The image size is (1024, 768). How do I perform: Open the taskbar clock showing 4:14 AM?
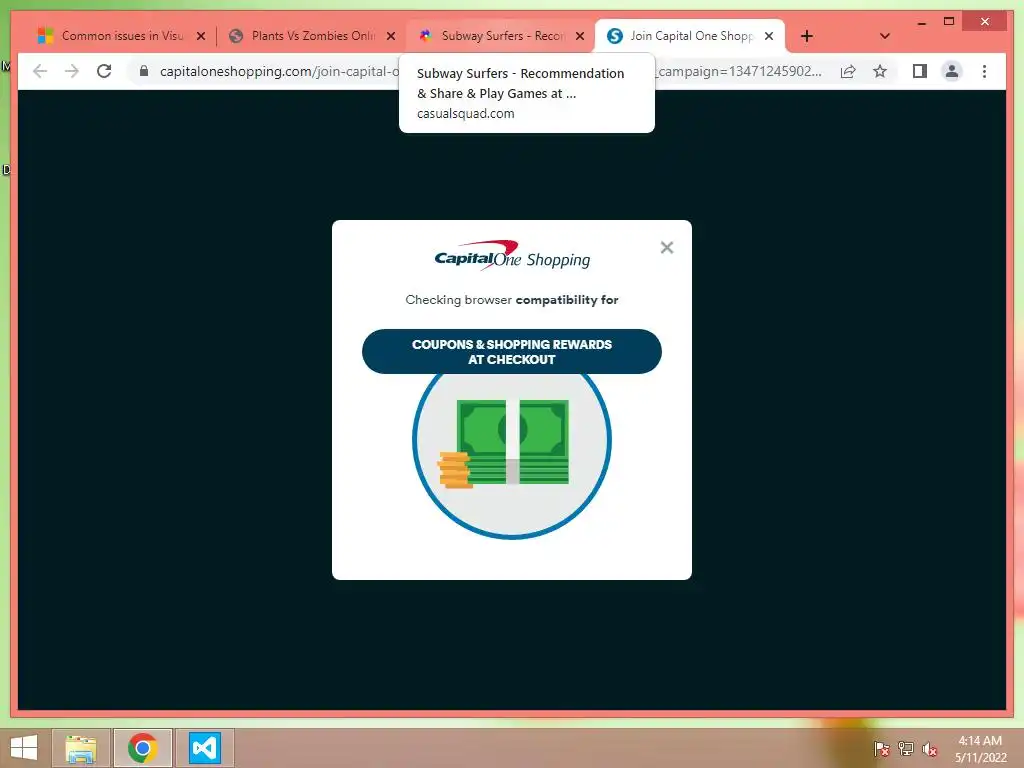tap(980, 748)
